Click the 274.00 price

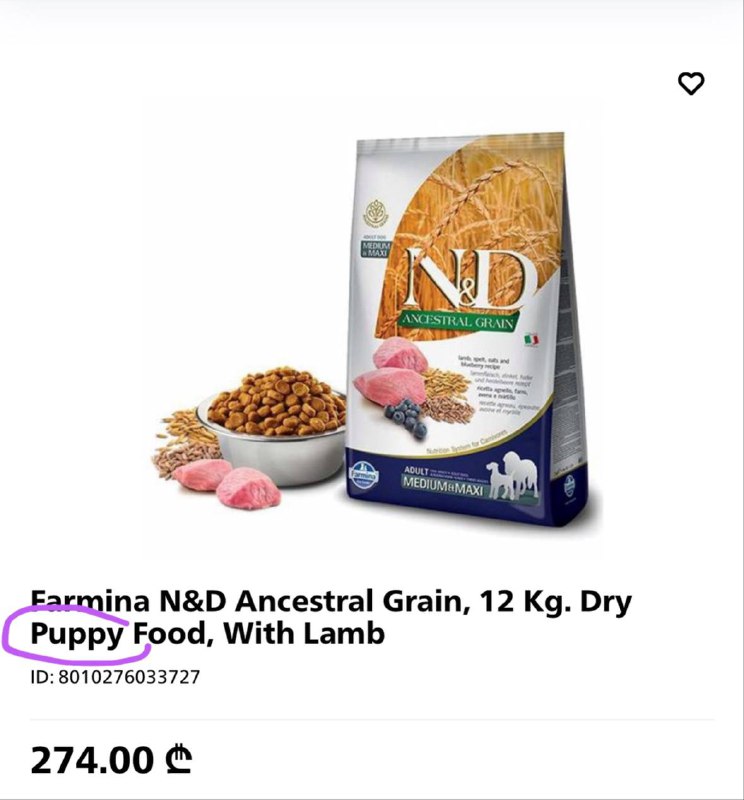click(92, 760)
